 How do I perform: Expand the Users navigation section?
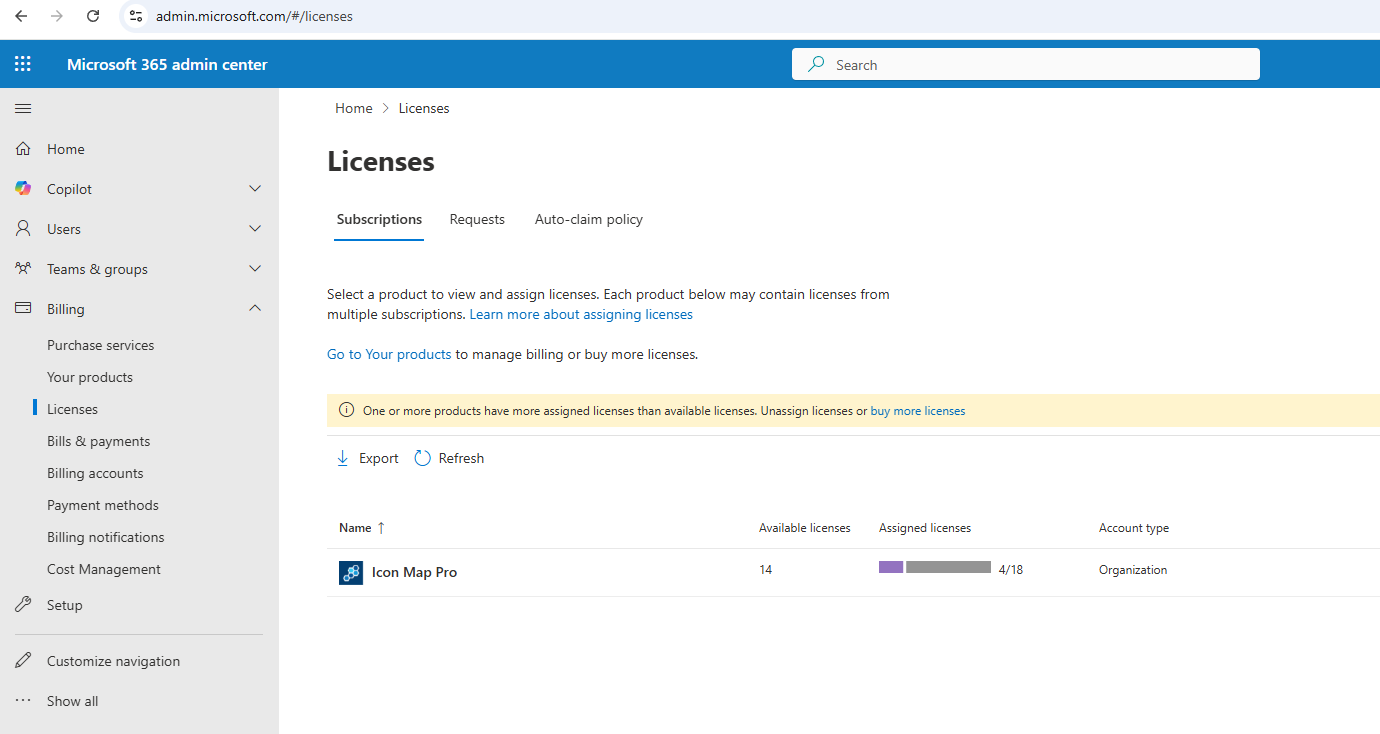point(255,229)
